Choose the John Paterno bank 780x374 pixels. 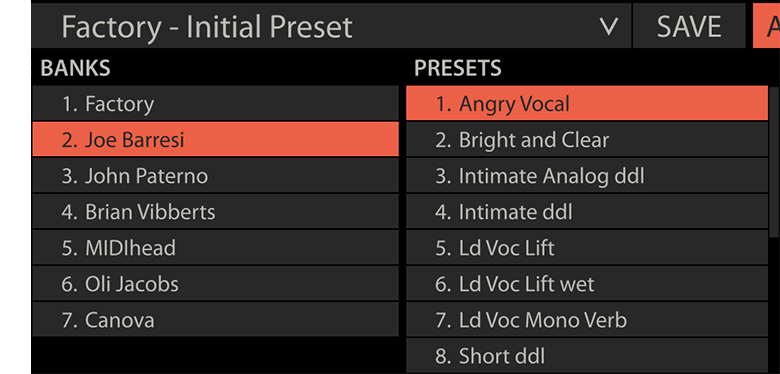tap(215, 176)
